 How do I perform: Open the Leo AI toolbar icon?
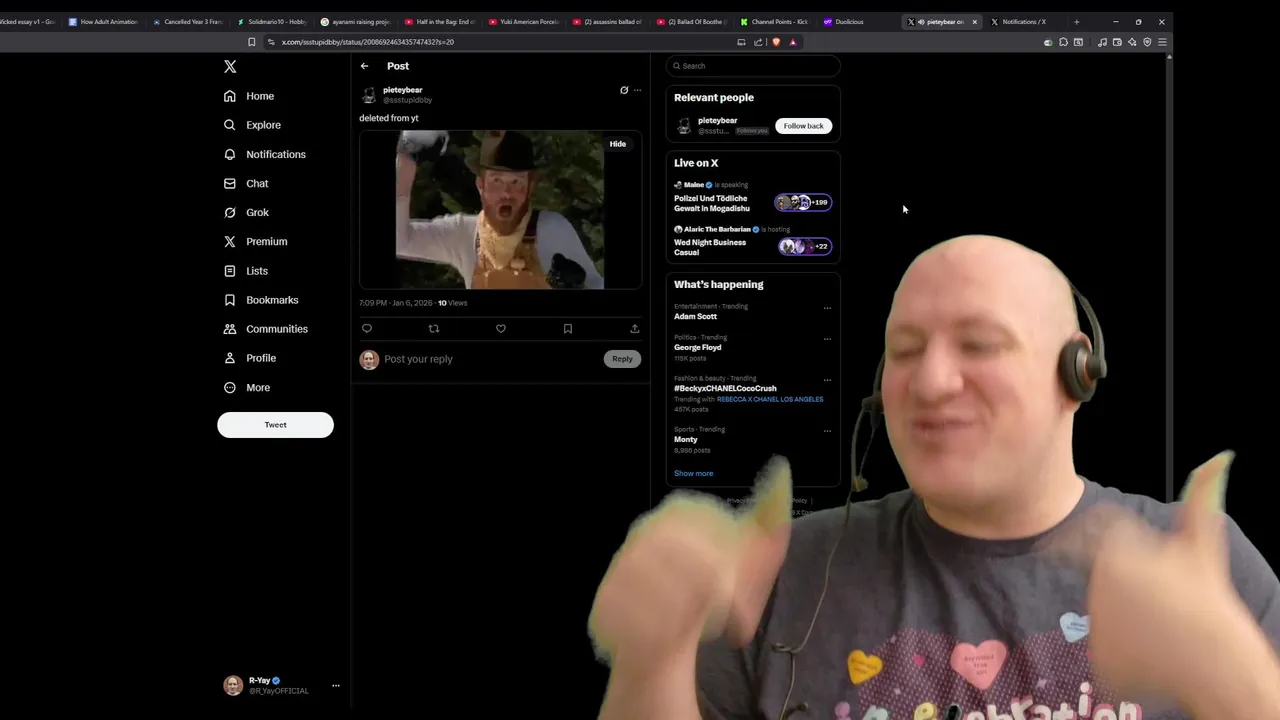1132,42
